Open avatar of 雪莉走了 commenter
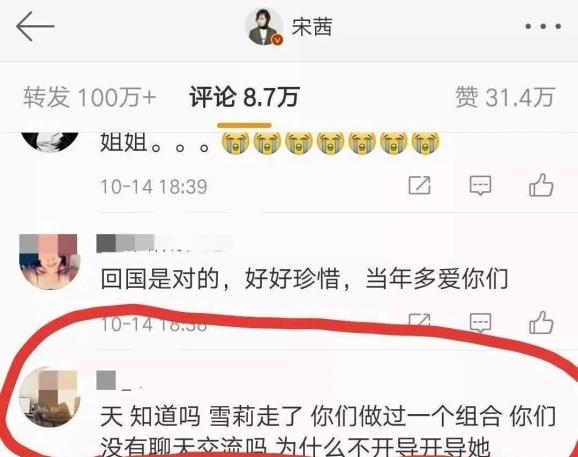The width and height of the screenshot is (578, 457). [49, 397]
